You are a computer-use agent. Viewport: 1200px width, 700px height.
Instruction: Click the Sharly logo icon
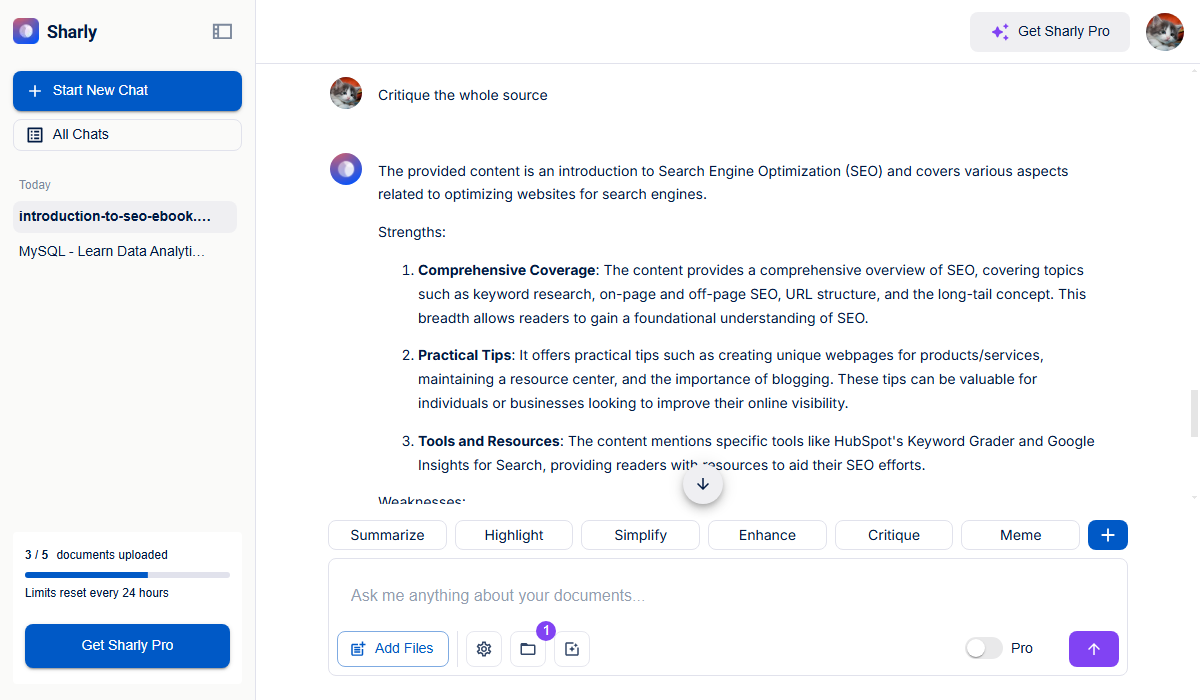tap(26, 31)
